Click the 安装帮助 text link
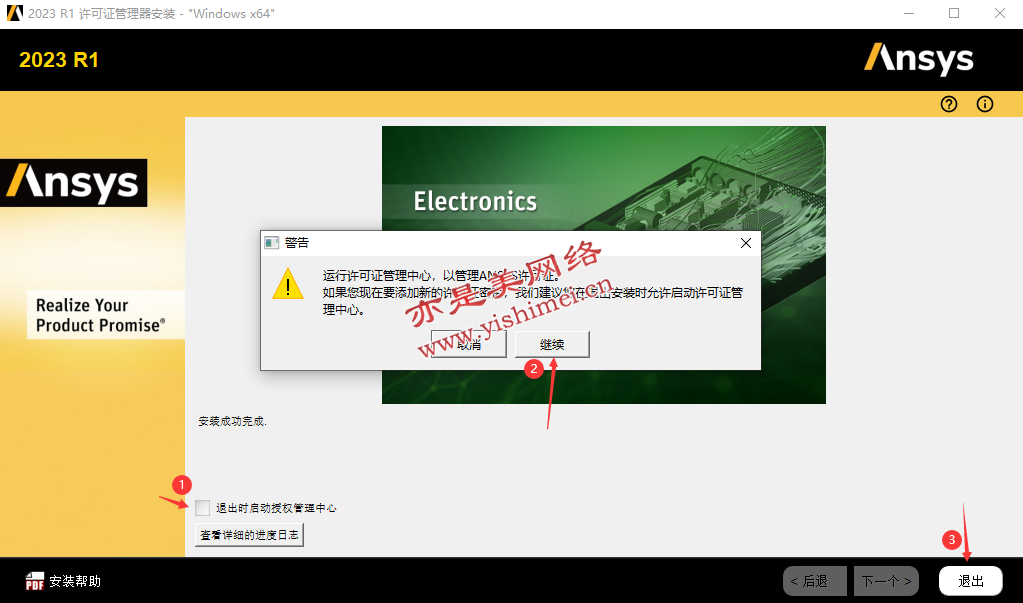Viewport: 1023px width, 603px height. (75, 581)
